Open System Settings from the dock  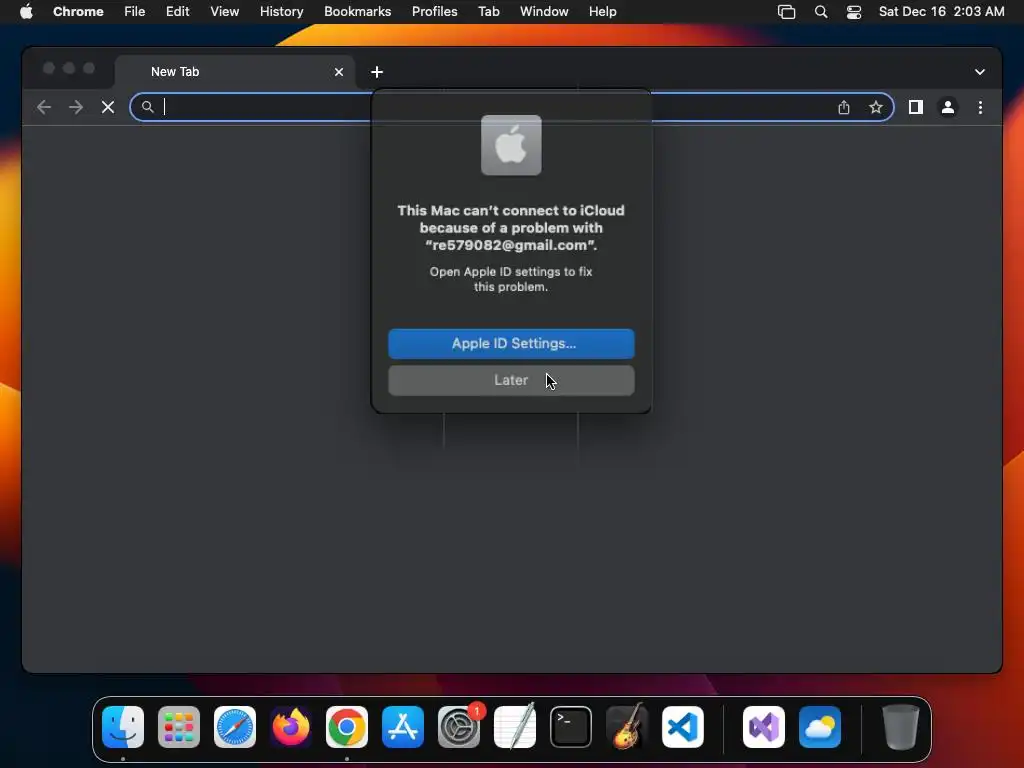[459, 727]
